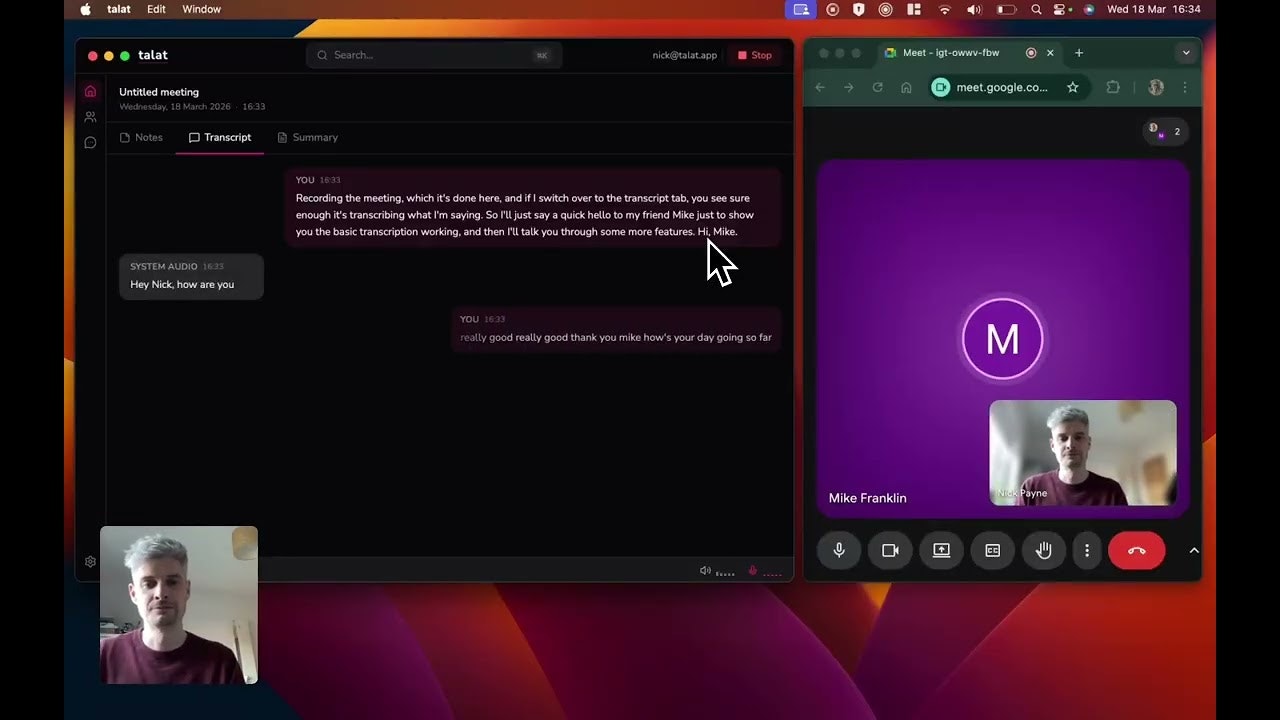Open Chrome home page button

(x=906, y=87)
